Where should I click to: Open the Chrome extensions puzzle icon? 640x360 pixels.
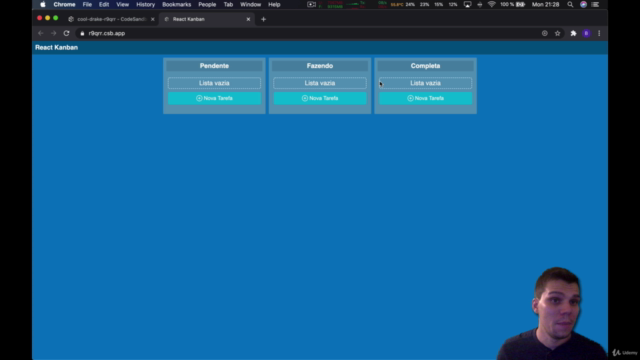(x=573, y=33)
